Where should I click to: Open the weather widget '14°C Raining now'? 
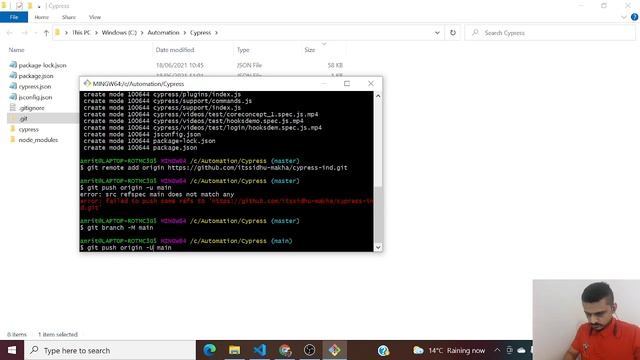click(449, 350)
